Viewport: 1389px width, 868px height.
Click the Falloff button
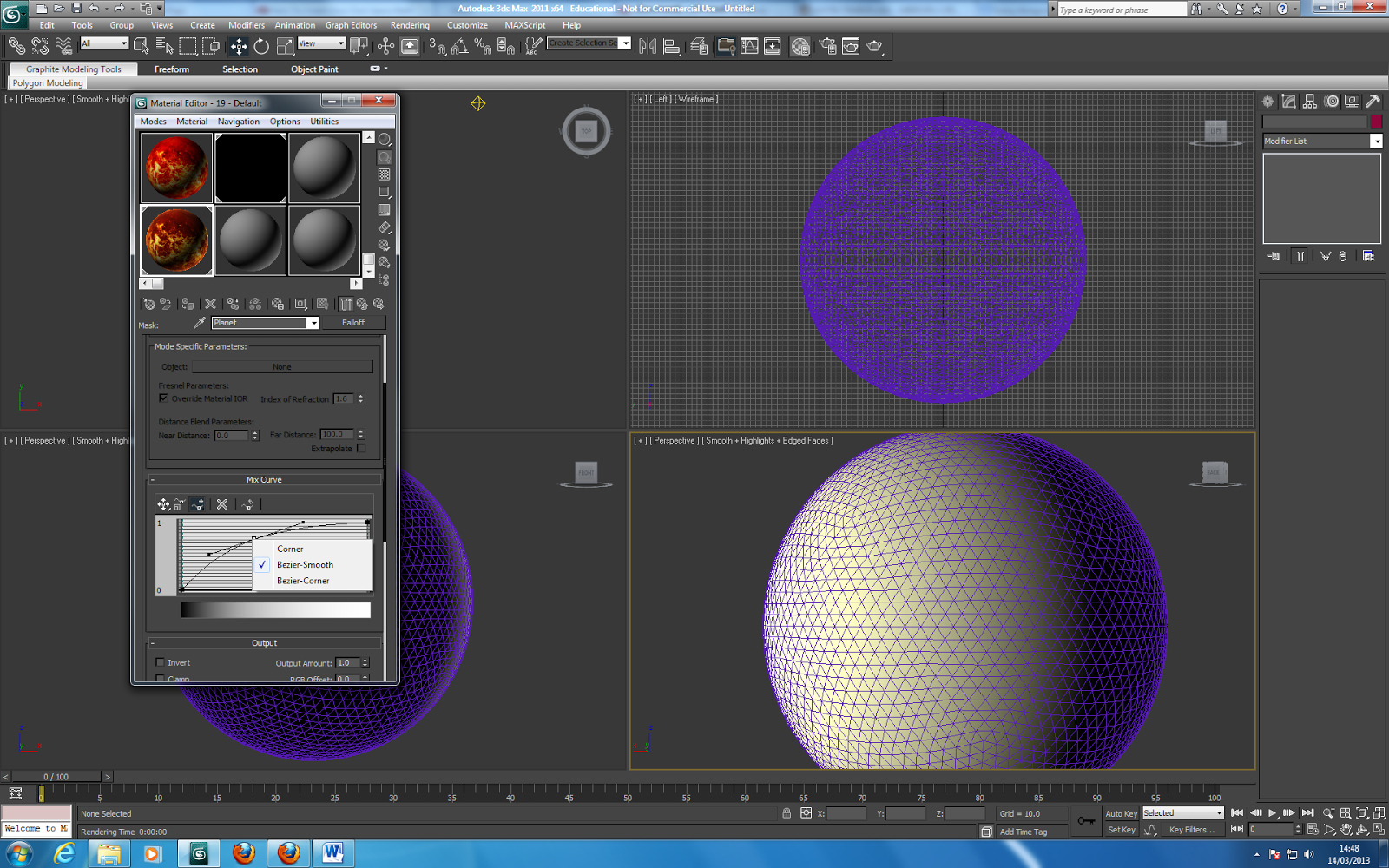click(355, 322)
